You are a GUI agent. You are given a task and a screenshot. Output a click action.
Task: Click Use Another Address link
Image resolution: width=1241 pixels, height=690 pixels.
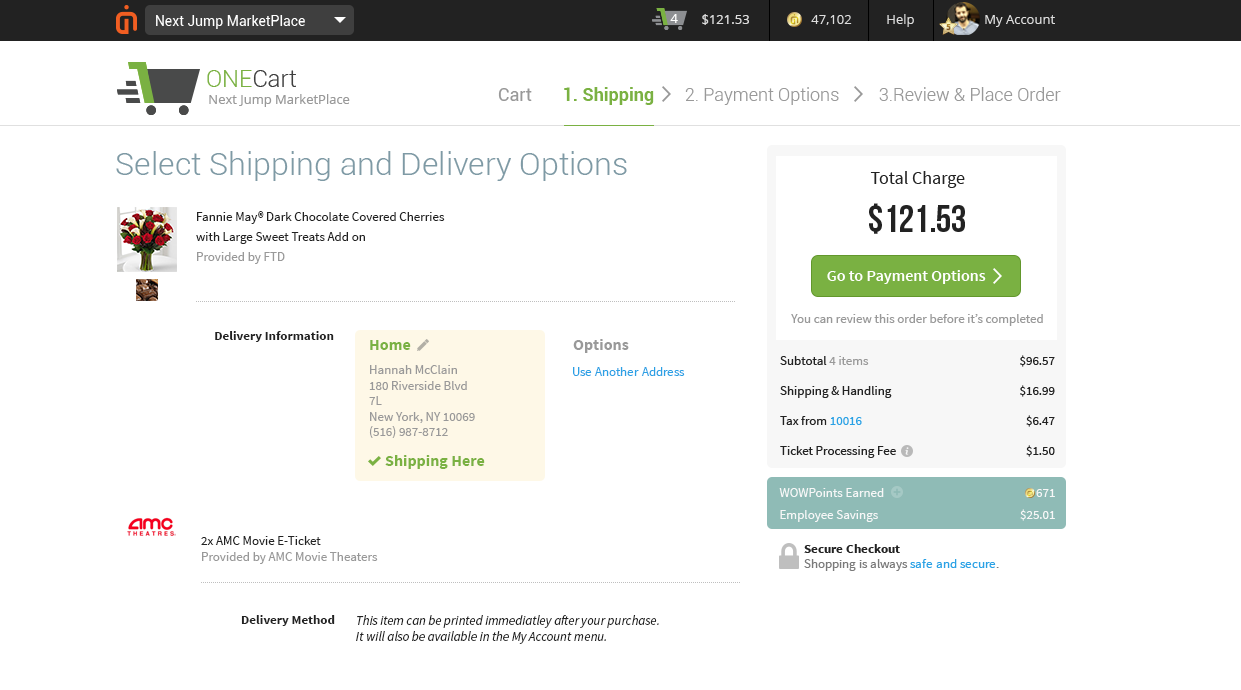pos(628,372)
